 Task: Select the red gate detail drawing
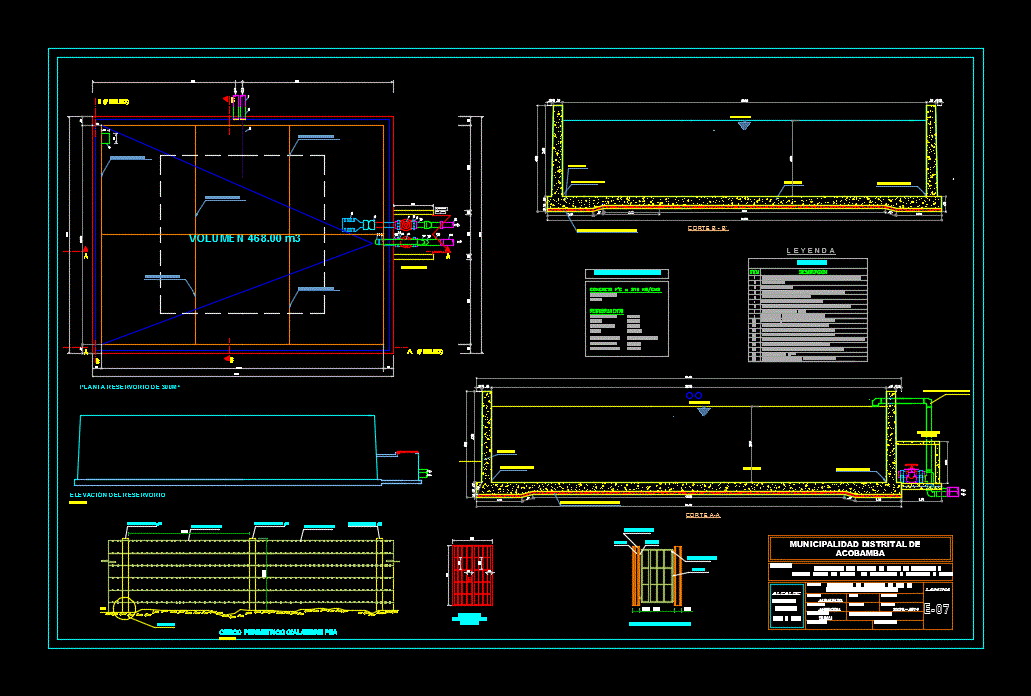pos(471,575)
